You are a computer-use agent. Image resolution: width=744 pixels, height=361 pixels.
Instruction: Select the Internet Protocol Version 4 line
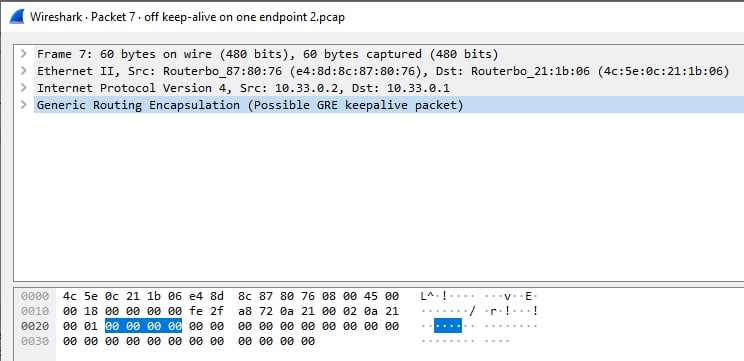coord(389,88)
